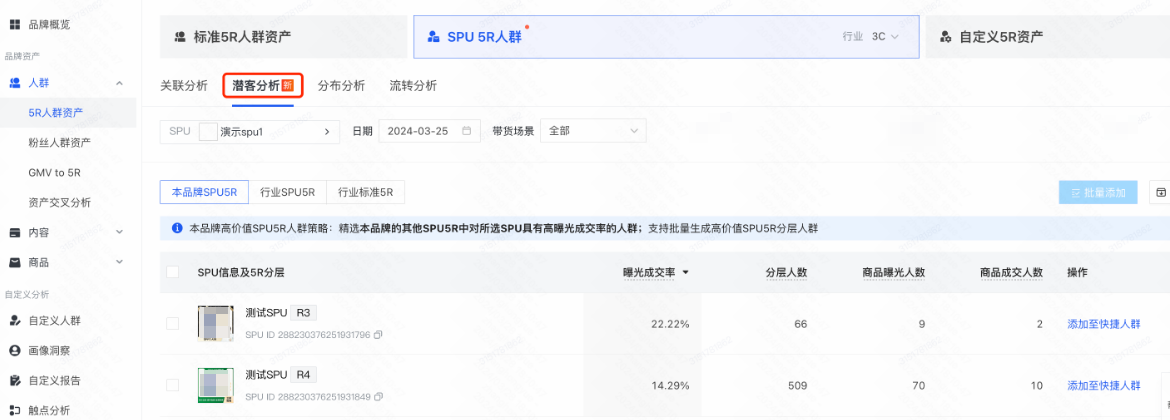Screen dimensions: 1170x420
Task: Sort by 曝光成交率 arrow
Action: [x=685, y=272]
